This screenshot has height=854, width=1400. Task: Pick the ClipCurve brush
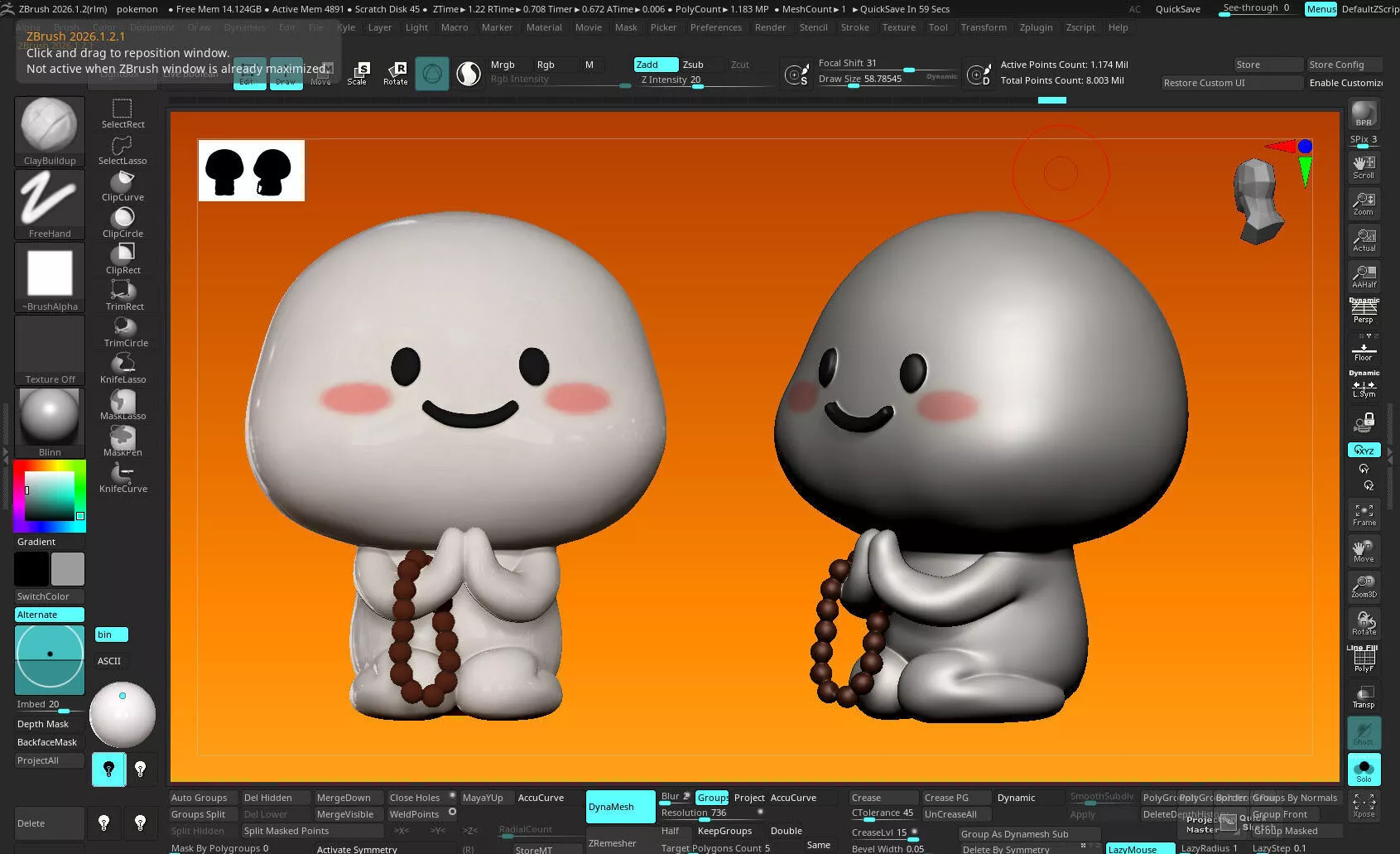123,186
